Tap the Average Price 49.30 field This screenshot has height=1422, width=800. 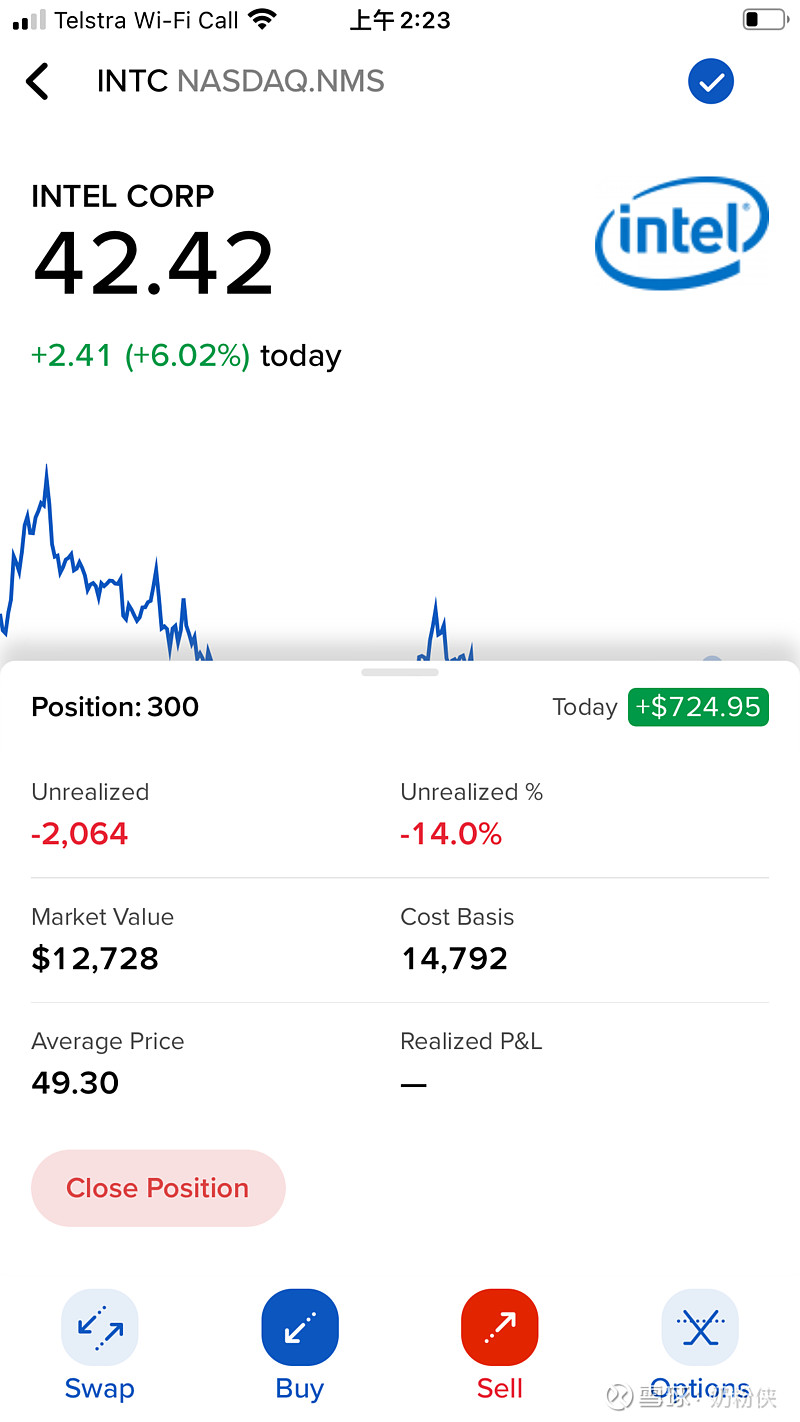point(75,1082)
